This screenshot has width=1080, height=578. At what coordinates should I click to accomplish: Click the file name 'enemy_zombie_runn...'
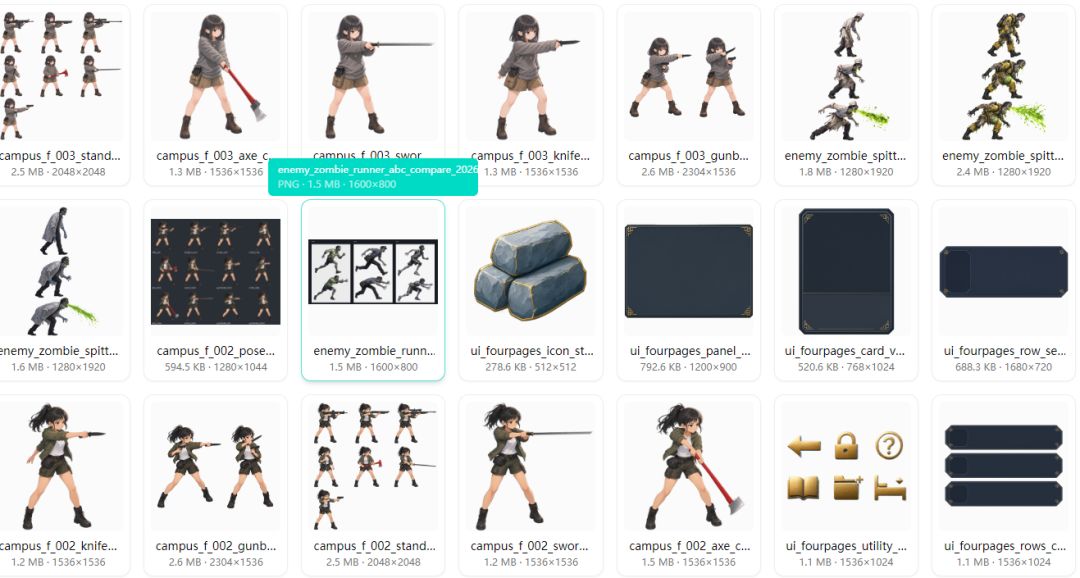(373, 351)
